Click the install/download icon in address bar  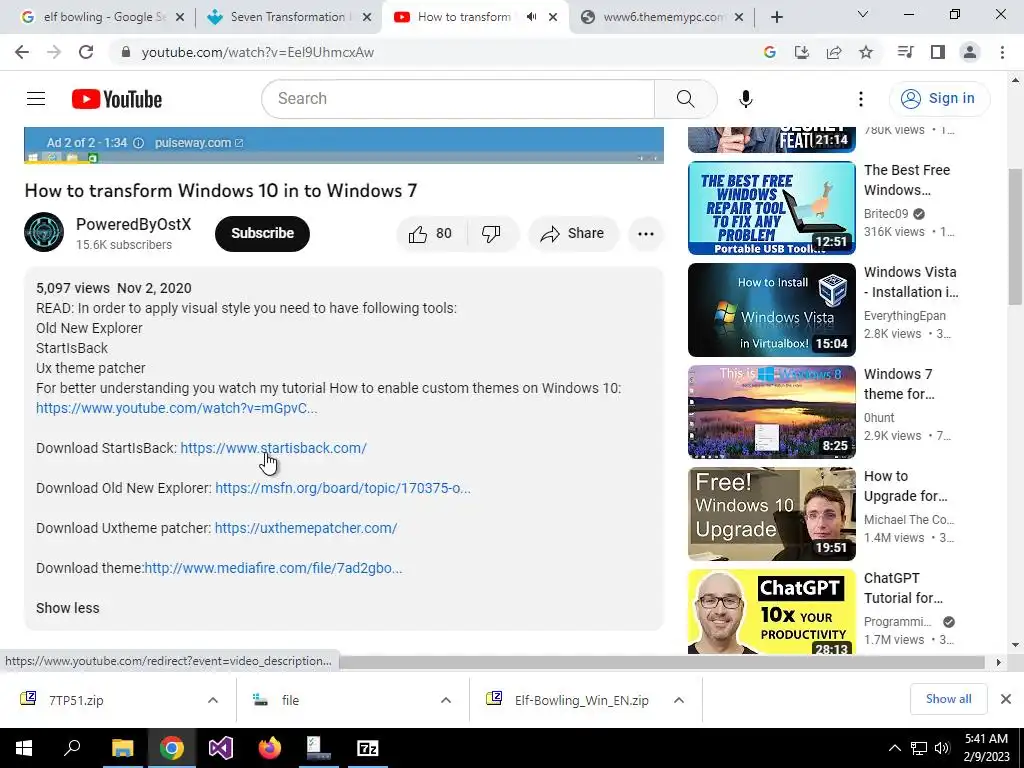tap(801, 52)
